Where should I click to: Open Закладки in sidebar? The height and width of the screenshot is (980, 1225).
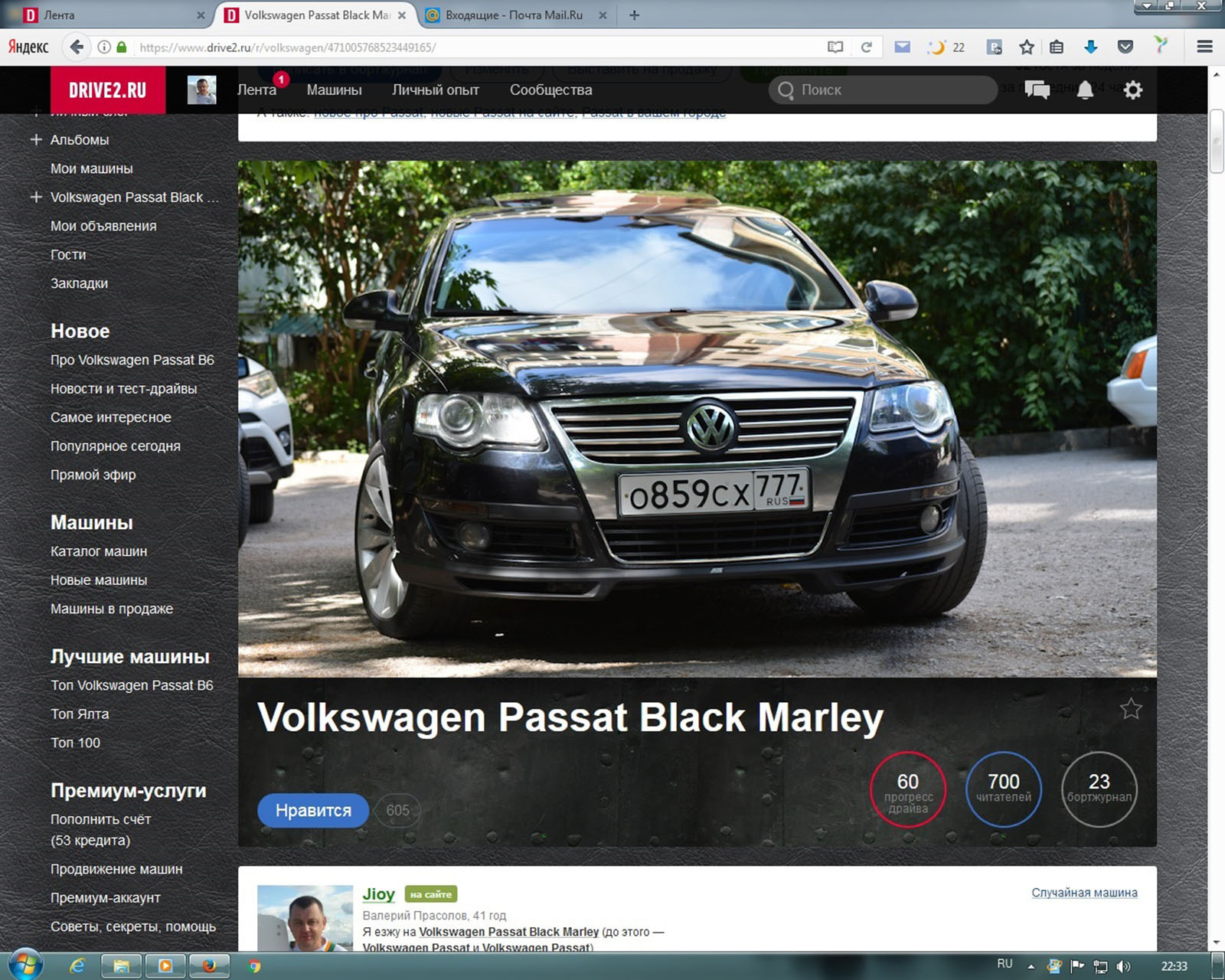pos(79,283)
